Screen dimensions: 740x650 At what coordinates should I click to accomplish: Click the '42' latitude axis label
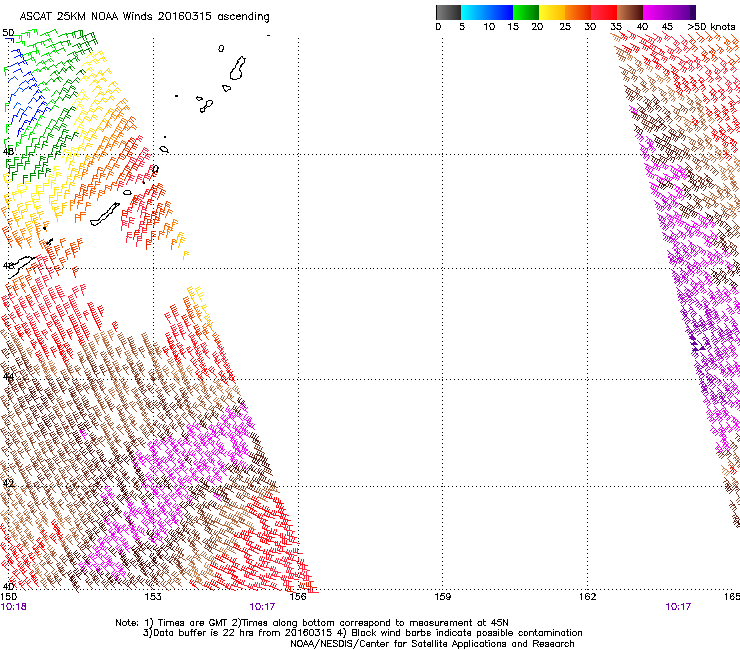tap(8, 483)
